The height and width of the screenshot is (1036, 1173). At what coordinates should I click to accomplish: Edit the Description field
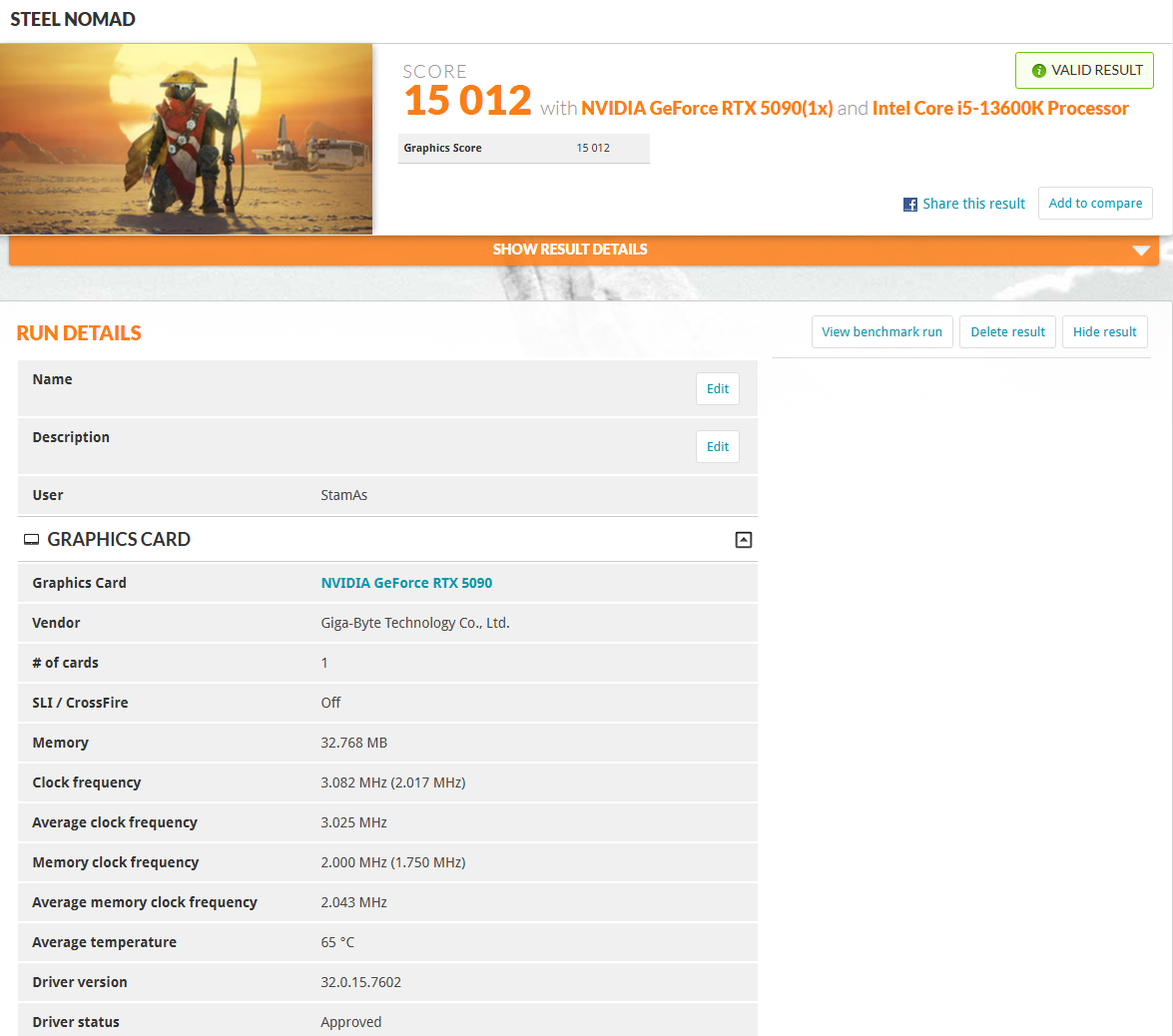tap(718, 446)
